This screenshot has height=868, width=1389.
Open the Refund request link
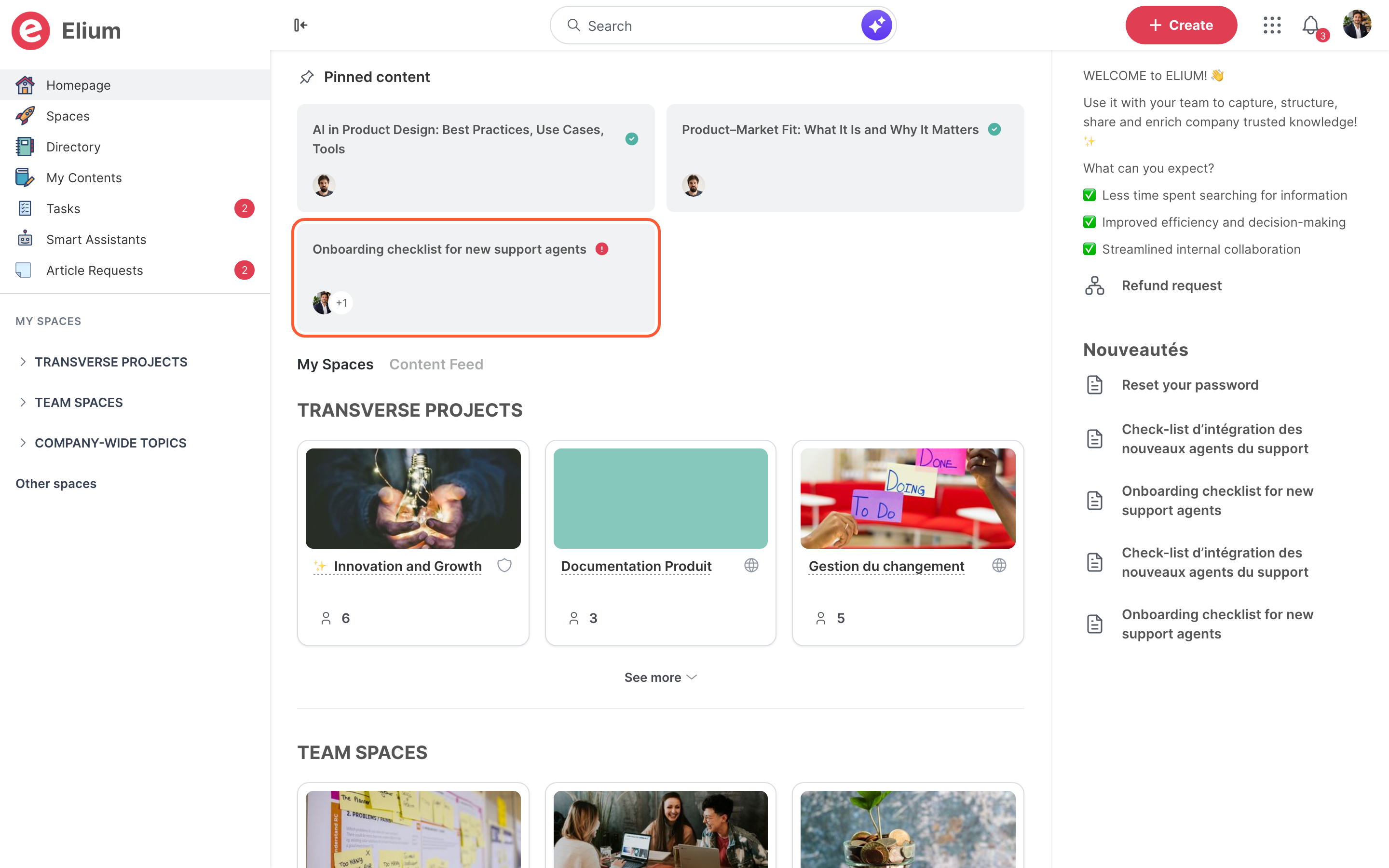[x=1171, y=285]
